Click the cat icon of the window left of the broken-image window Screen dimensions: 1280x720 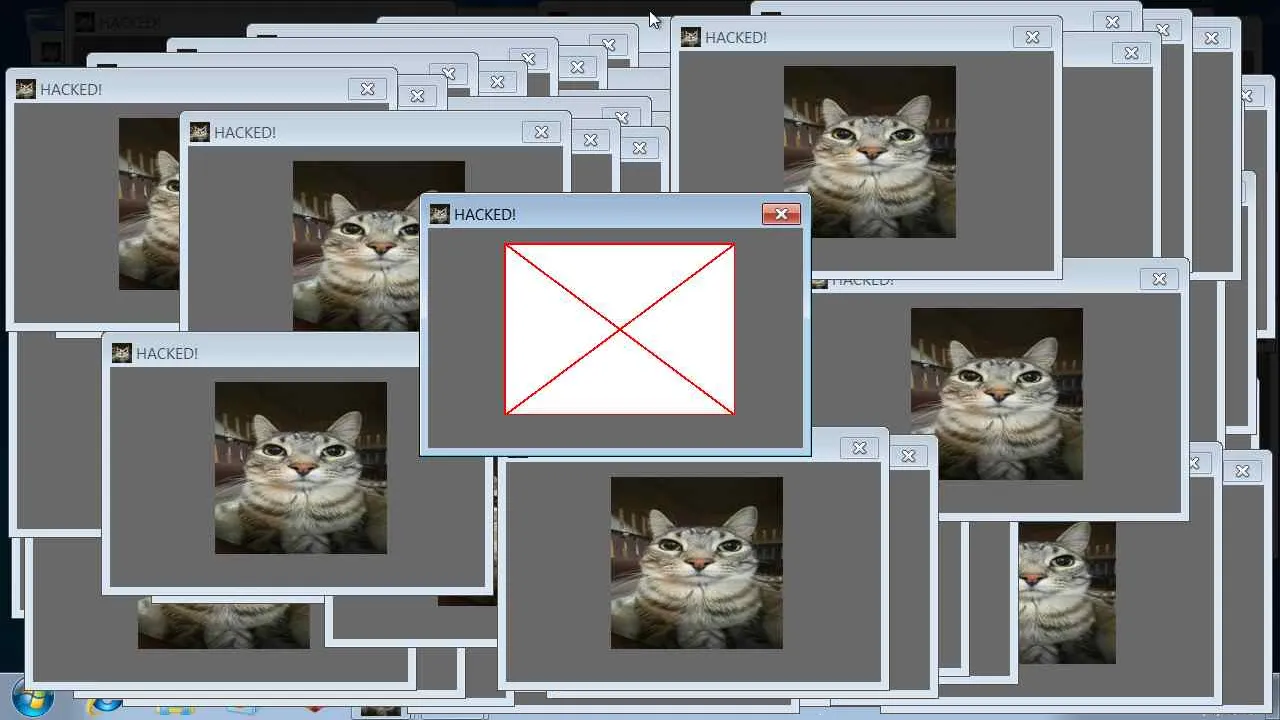click(x=200, y=132)
